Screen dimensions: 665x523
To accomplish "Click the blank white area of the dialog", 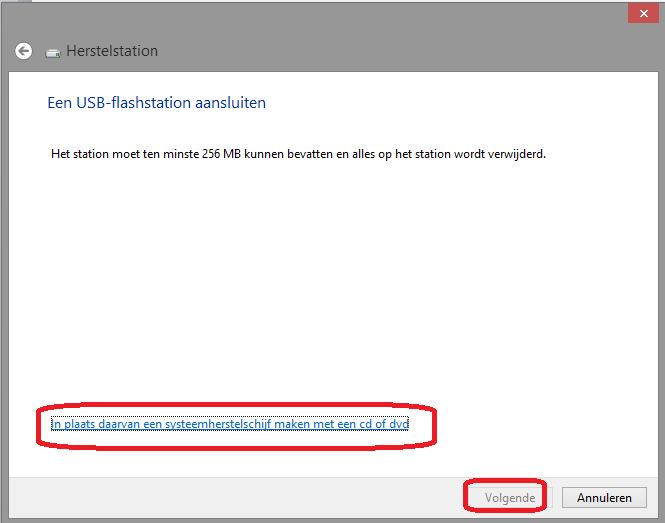I will 330,290.
